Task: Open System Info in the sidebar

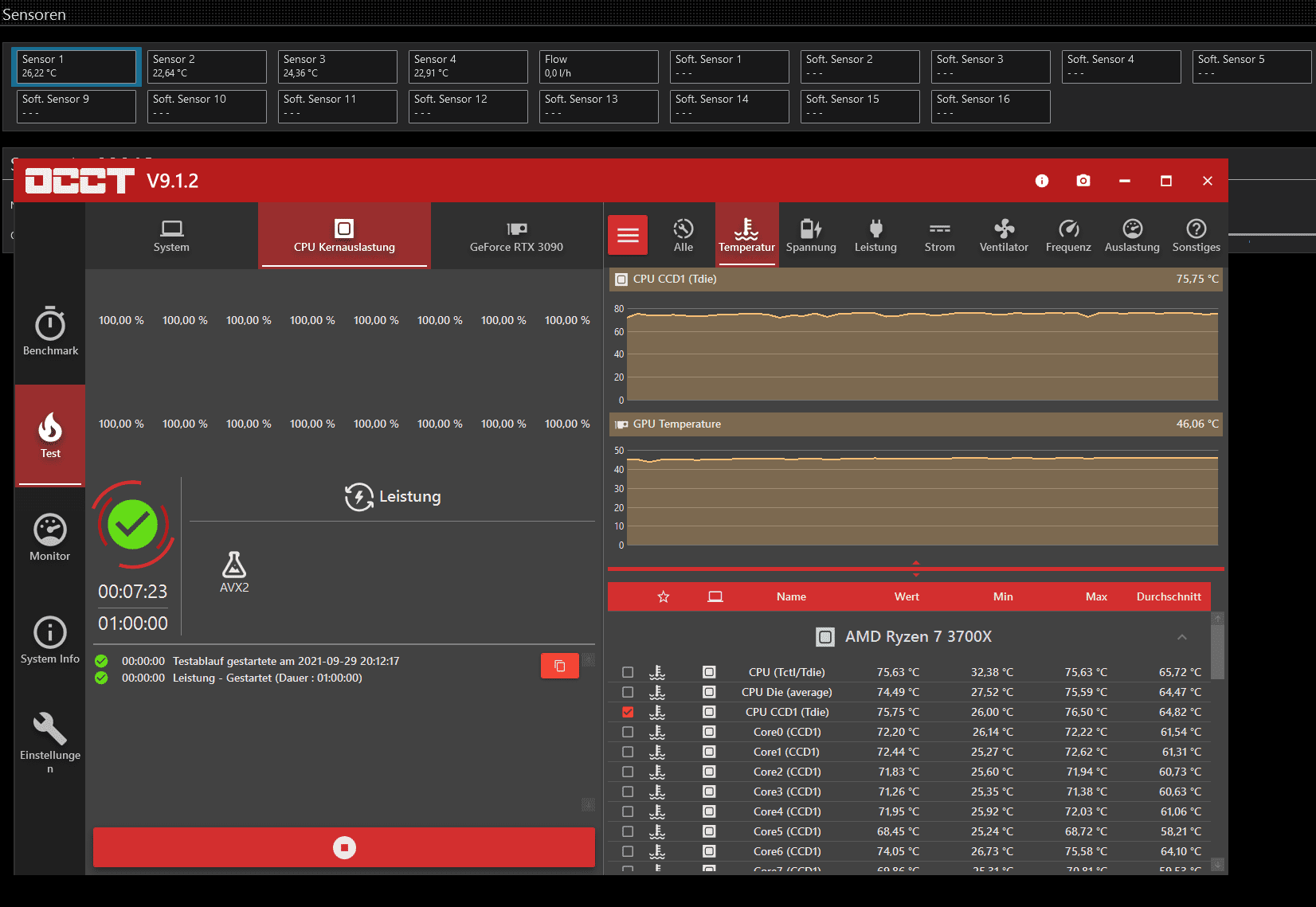Action: click(50, 640)
